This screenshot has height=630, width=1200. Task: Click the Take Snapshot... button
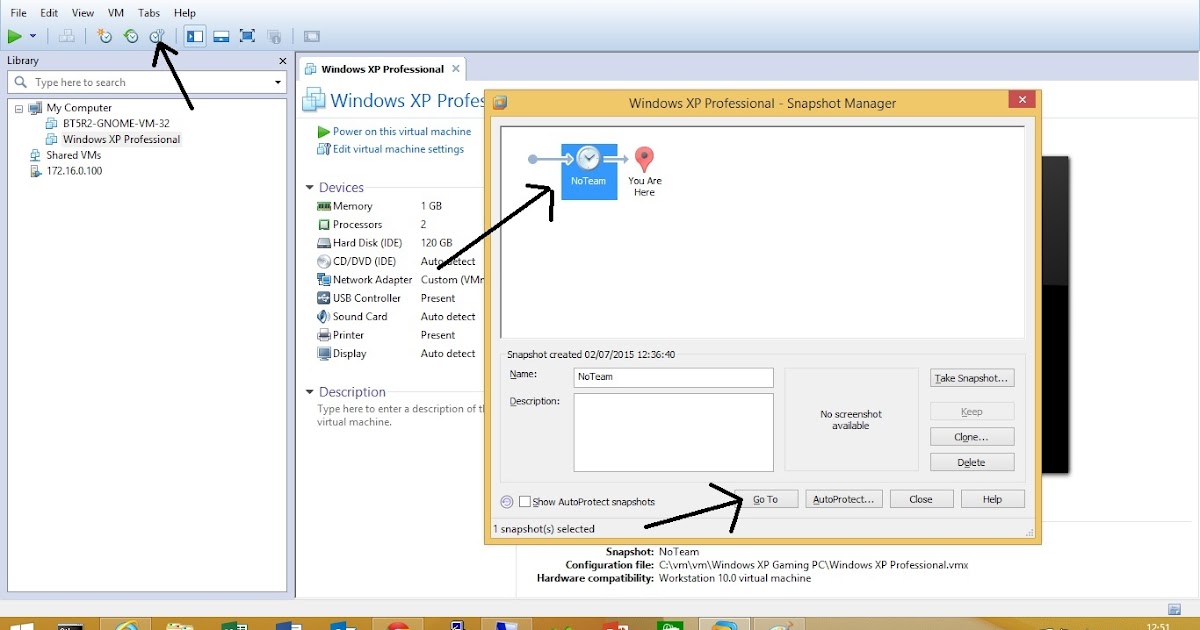click(972, 378)
